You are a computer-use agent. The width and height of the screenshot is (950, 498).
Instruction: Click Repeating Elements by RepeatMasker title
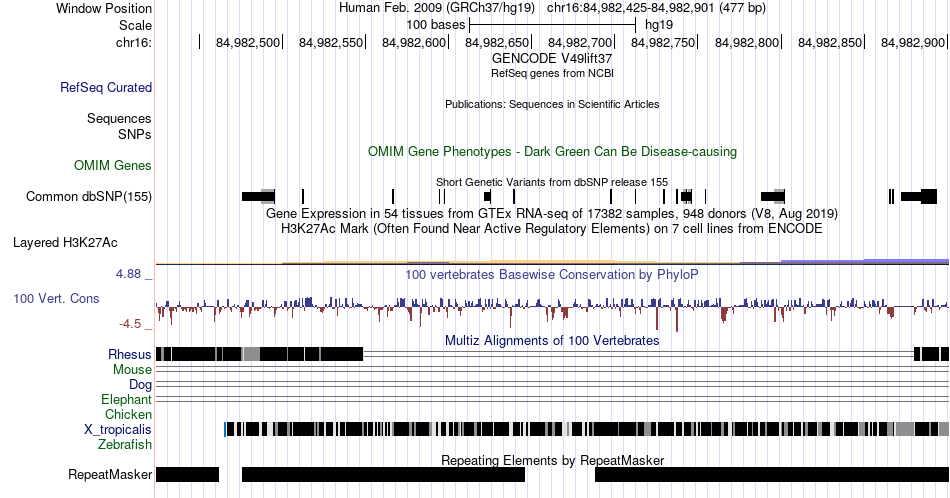[x=552, y=460]
